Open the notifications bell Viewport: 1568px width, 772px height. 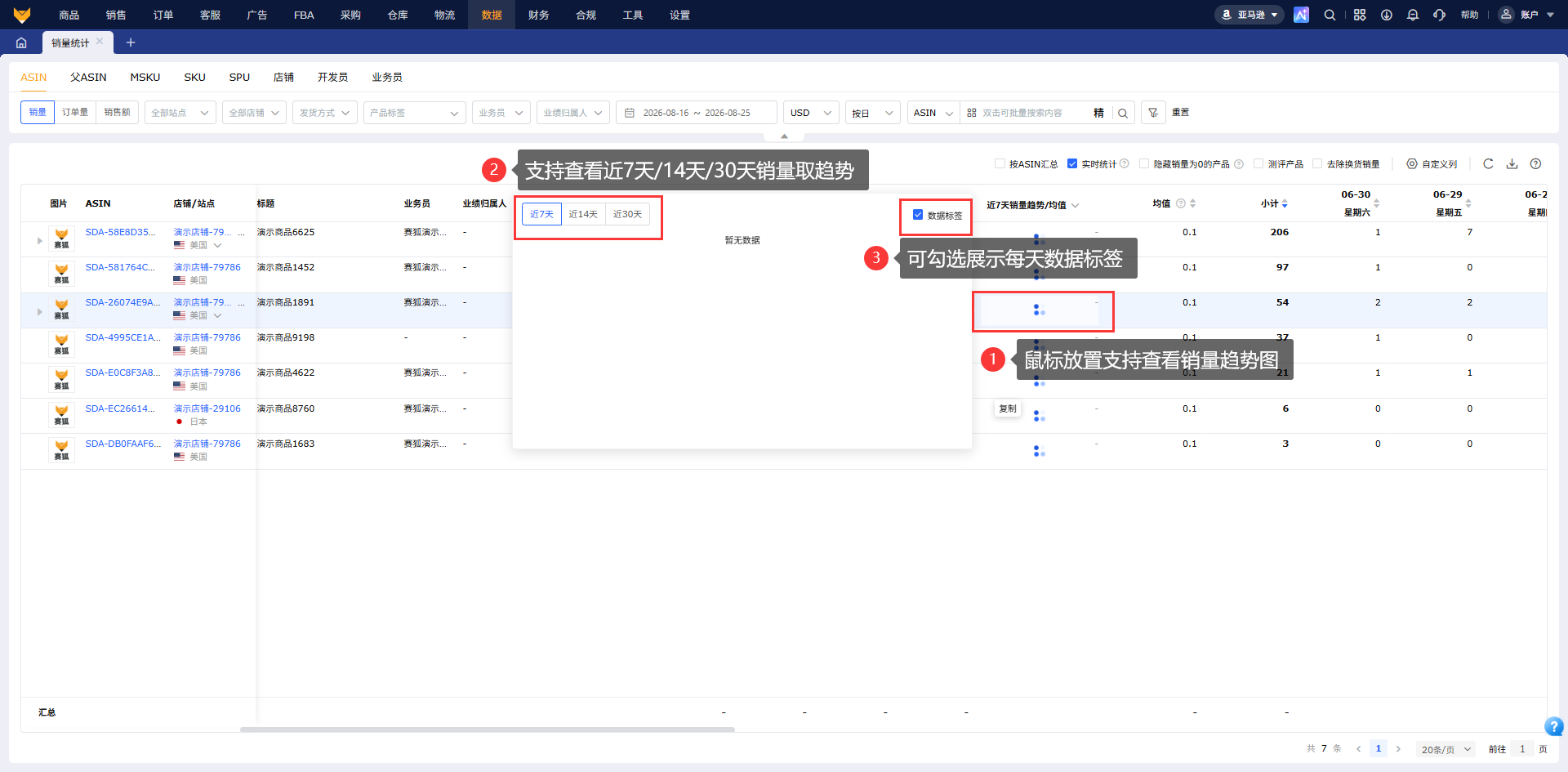[x=1413, y=15]
